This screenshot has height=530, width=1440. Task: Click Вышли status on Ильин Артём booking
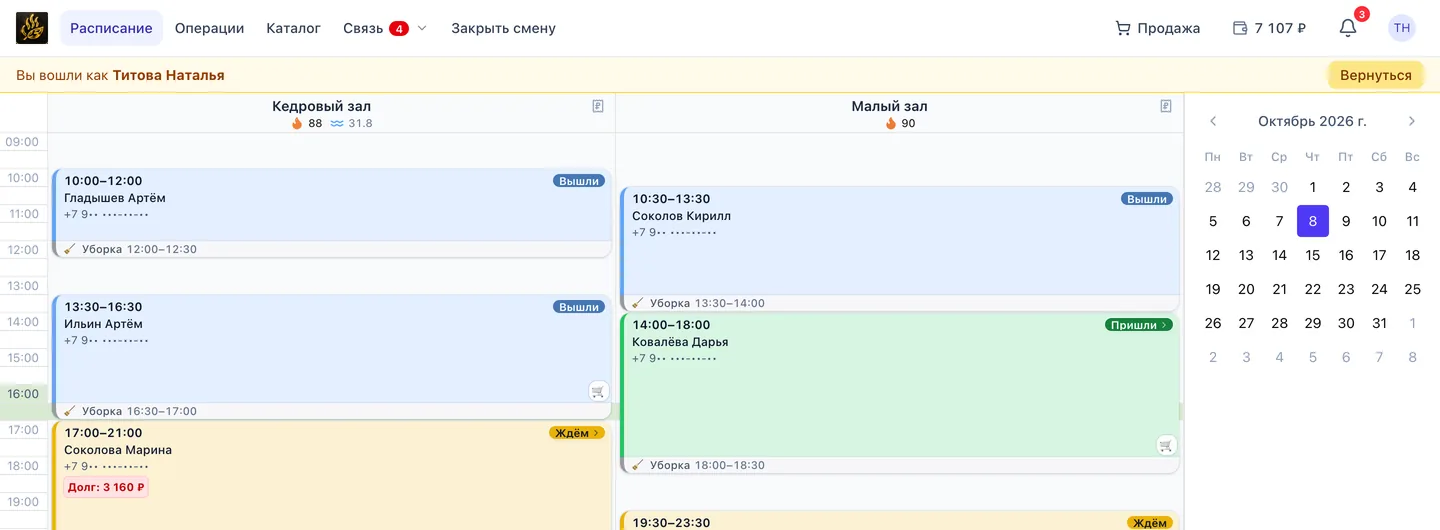[x=579, y=307]
